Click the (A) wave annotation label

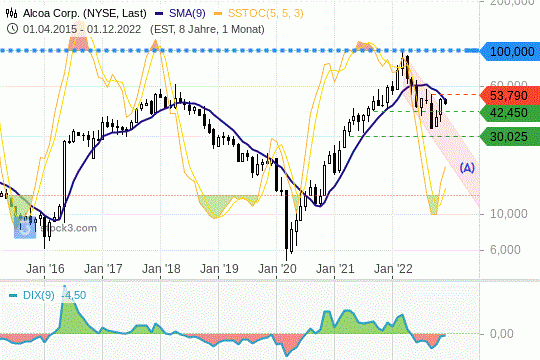pyautogui.click(x=467, y=168)
